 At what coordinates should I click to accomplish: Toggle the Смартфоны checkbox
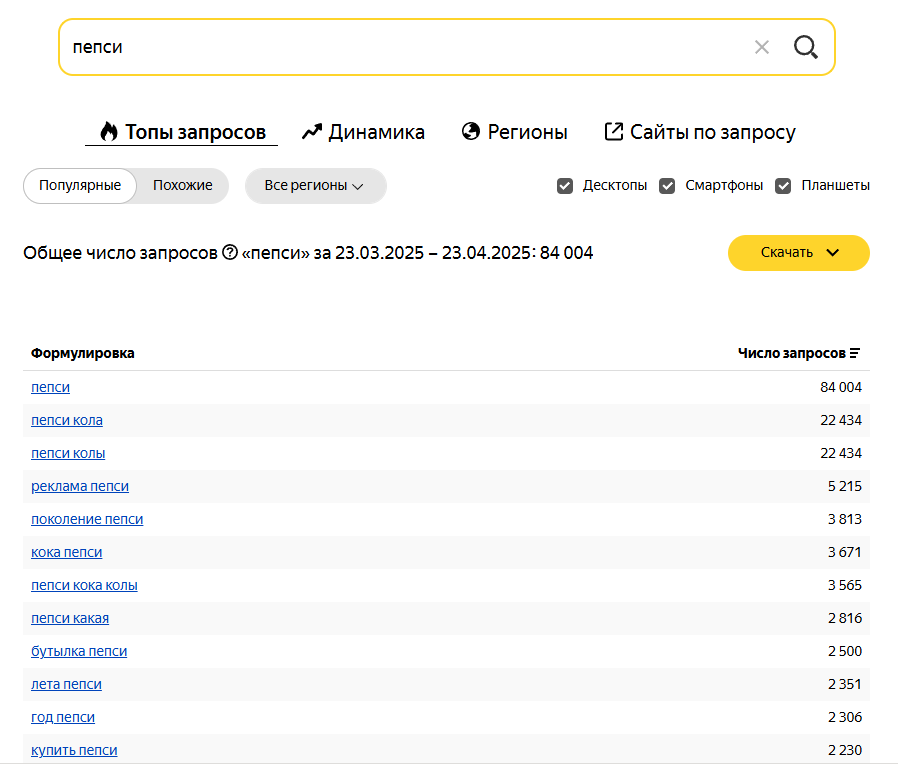tap(667, 186)
